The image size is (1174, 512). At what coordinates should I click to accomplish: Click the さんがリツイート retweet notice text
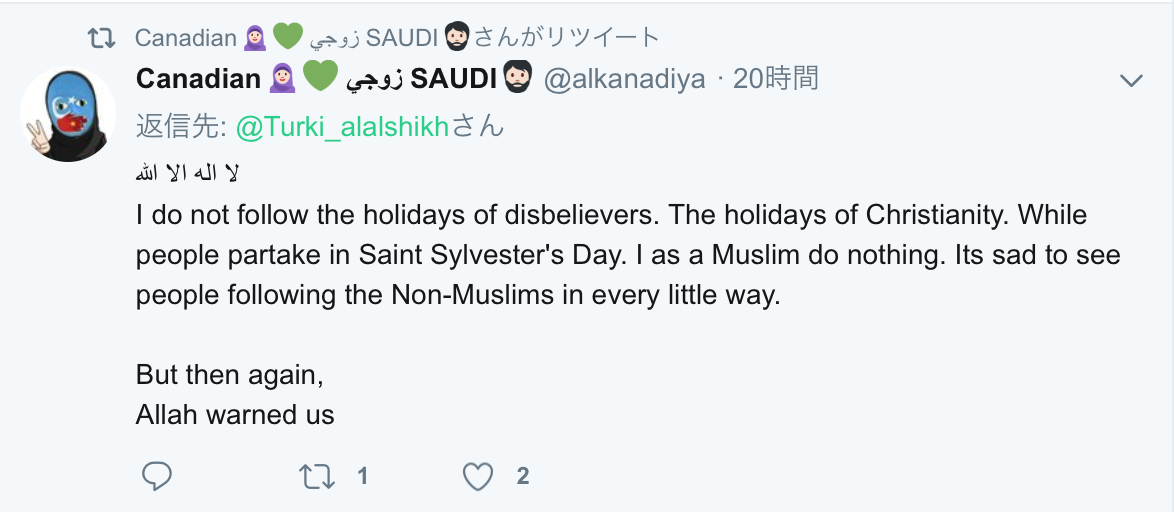(x=566, y=38)
